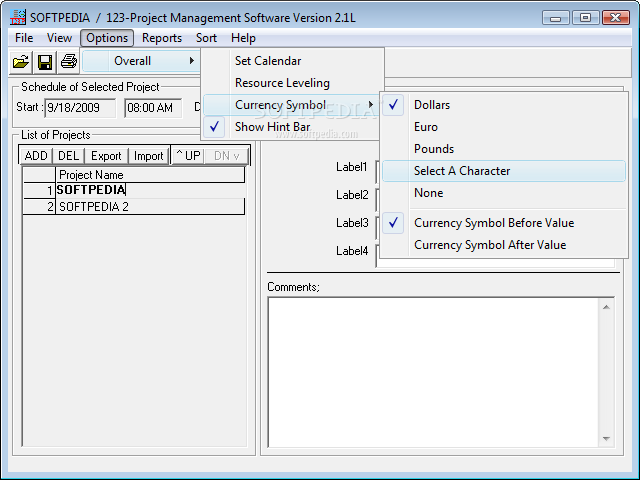Open the File menu
The height and width of the screenshot is (480, 640).
click(x=24, y=38)
